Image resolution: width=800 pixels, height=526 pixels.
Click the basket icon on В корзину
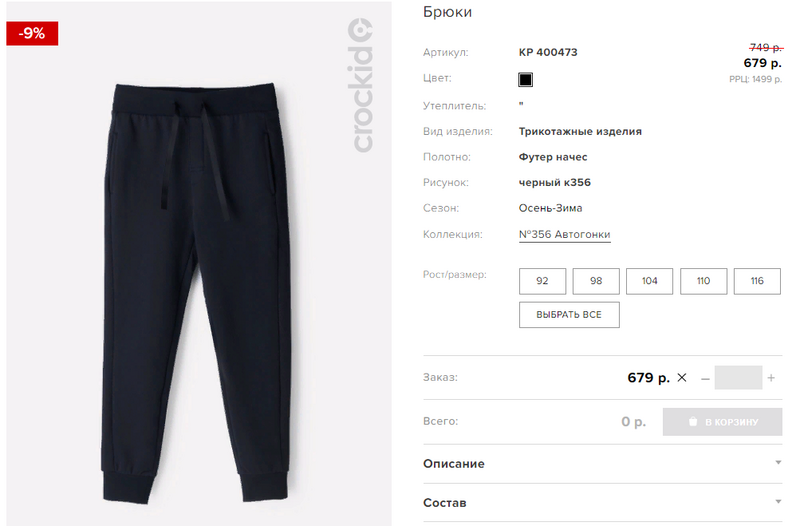click(692, 421)
